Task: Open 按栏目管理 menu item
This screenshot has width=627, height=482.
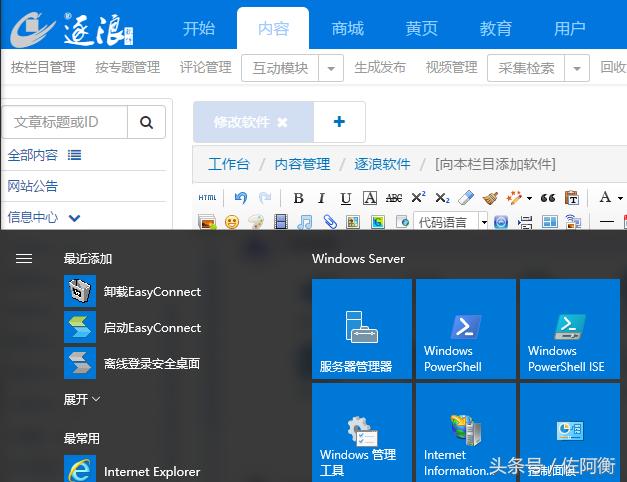Action: (43, 67)
